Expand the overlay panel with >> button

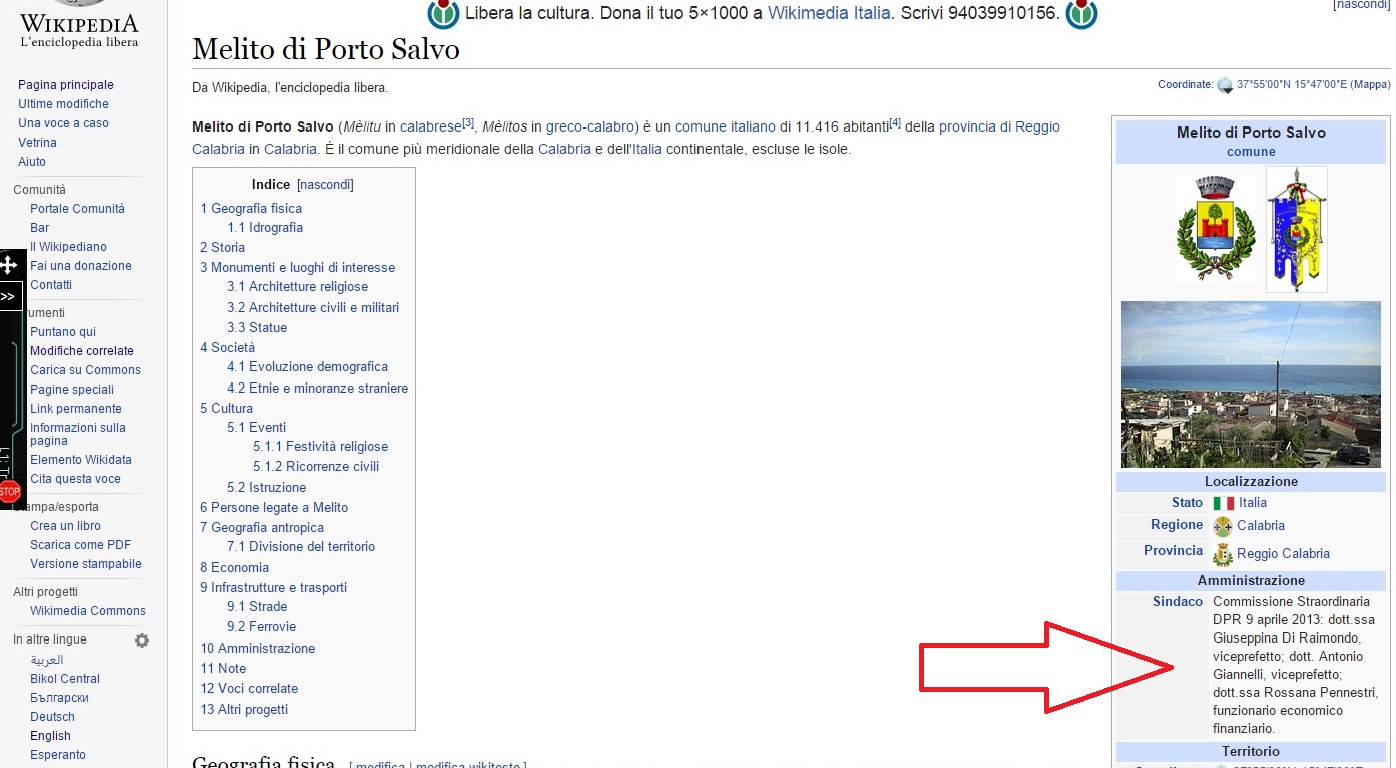pyautogui.click(x=8, y=297)
